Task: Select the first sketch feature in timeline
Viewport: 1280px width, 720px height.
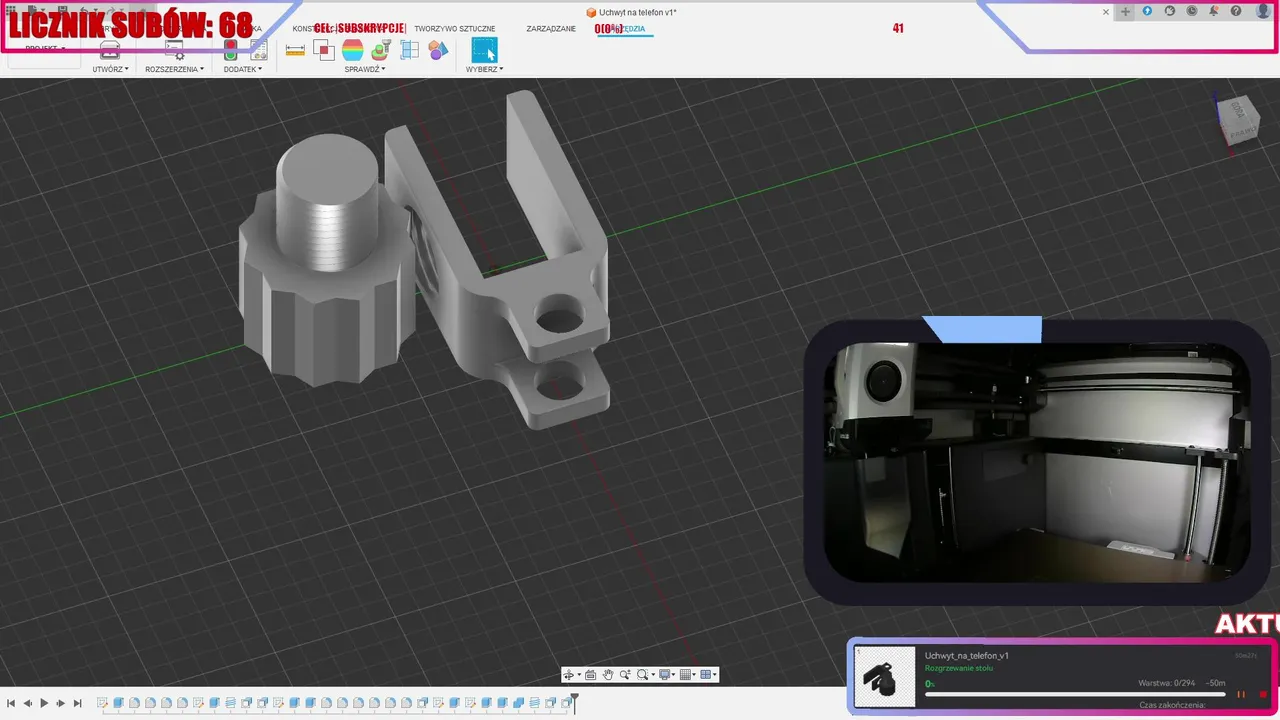Action: click(x=103, y=703)
